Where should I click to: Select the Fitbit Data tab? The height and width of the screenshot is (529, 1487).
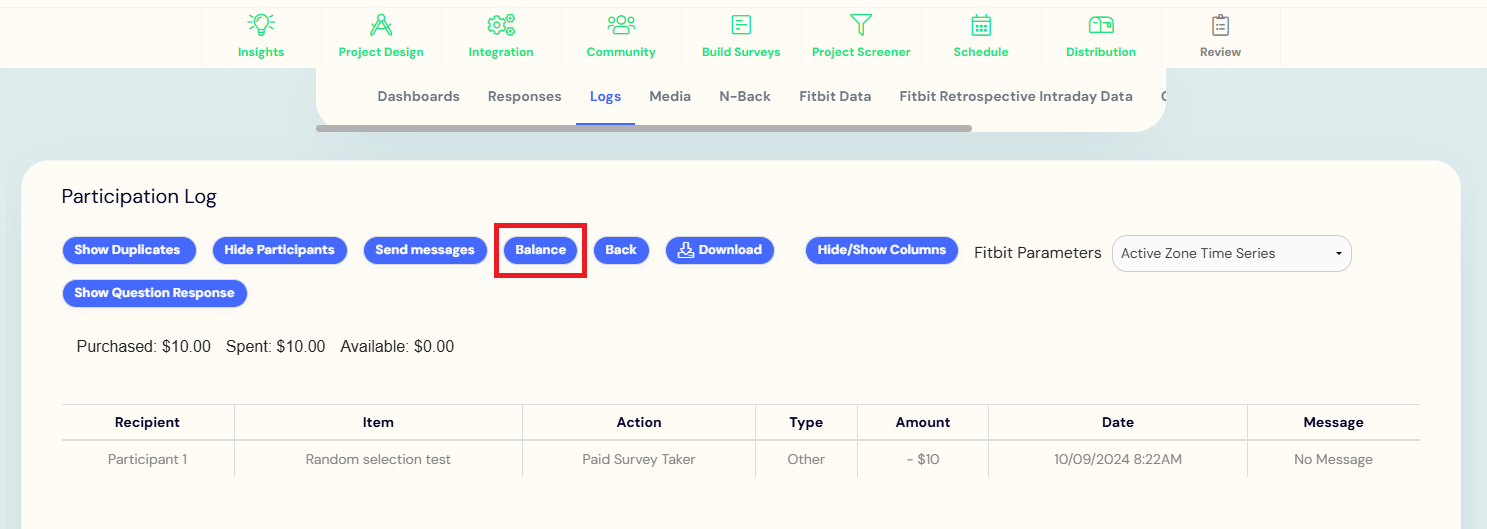[x=835, y=97]
